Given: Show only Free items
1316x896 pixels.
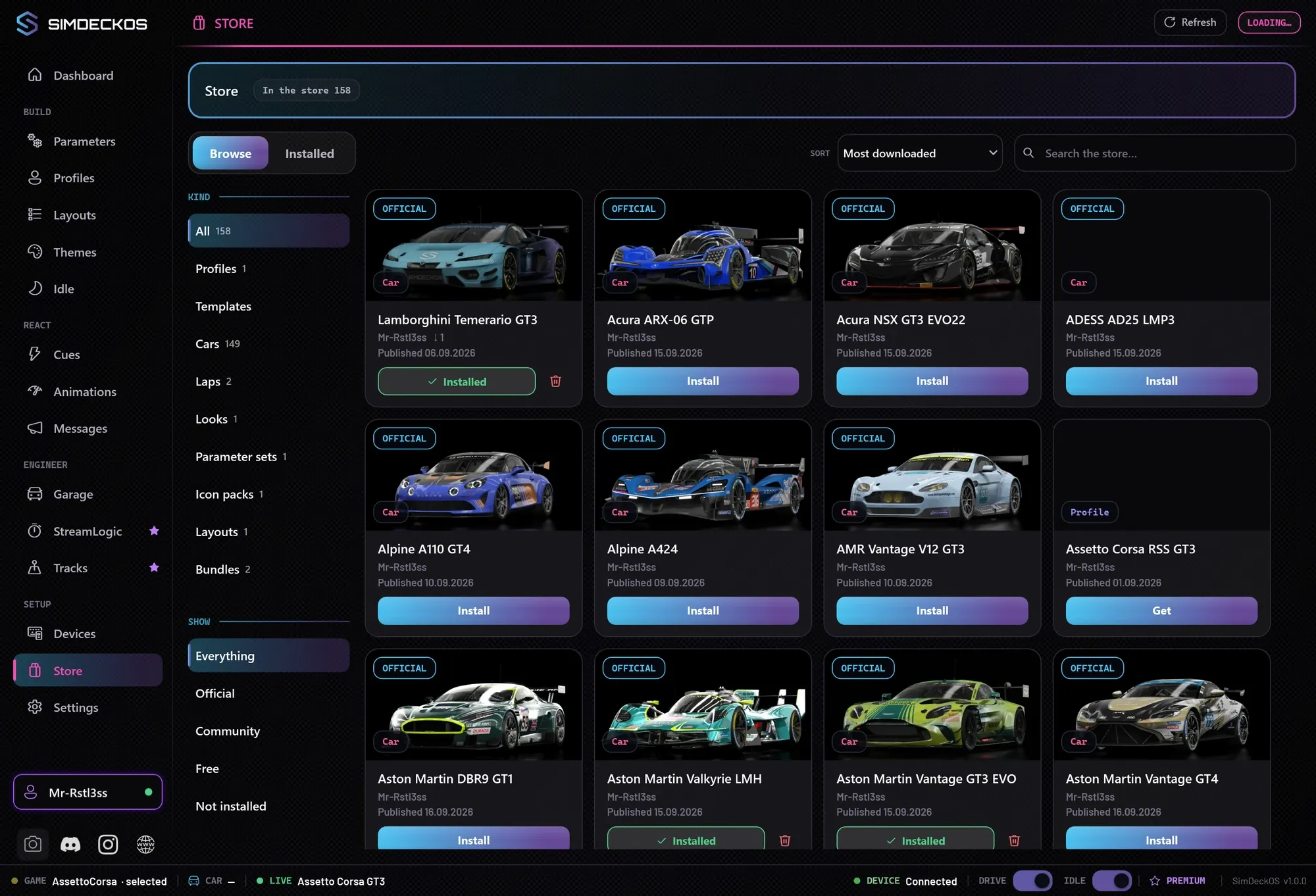Looking at the screenshot, I should (x=268, y=768).
